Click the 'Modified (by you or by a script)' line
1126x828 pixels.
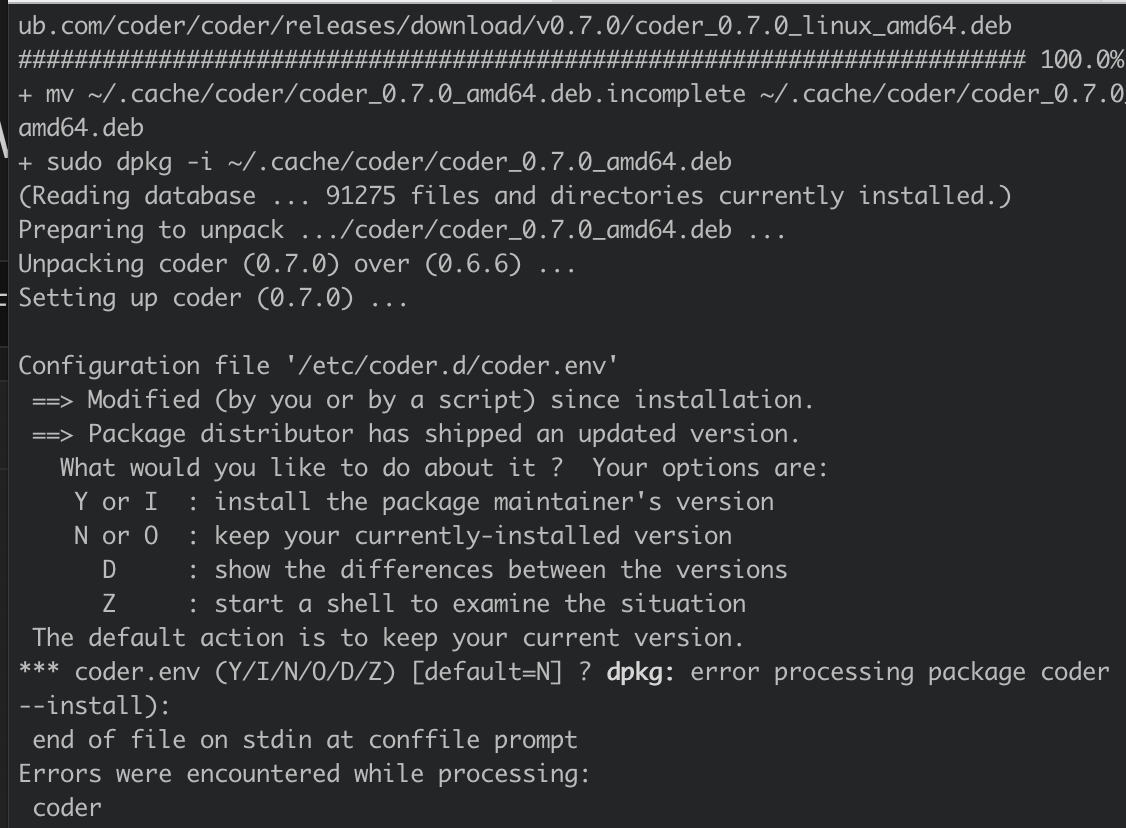tap(422, 400)
